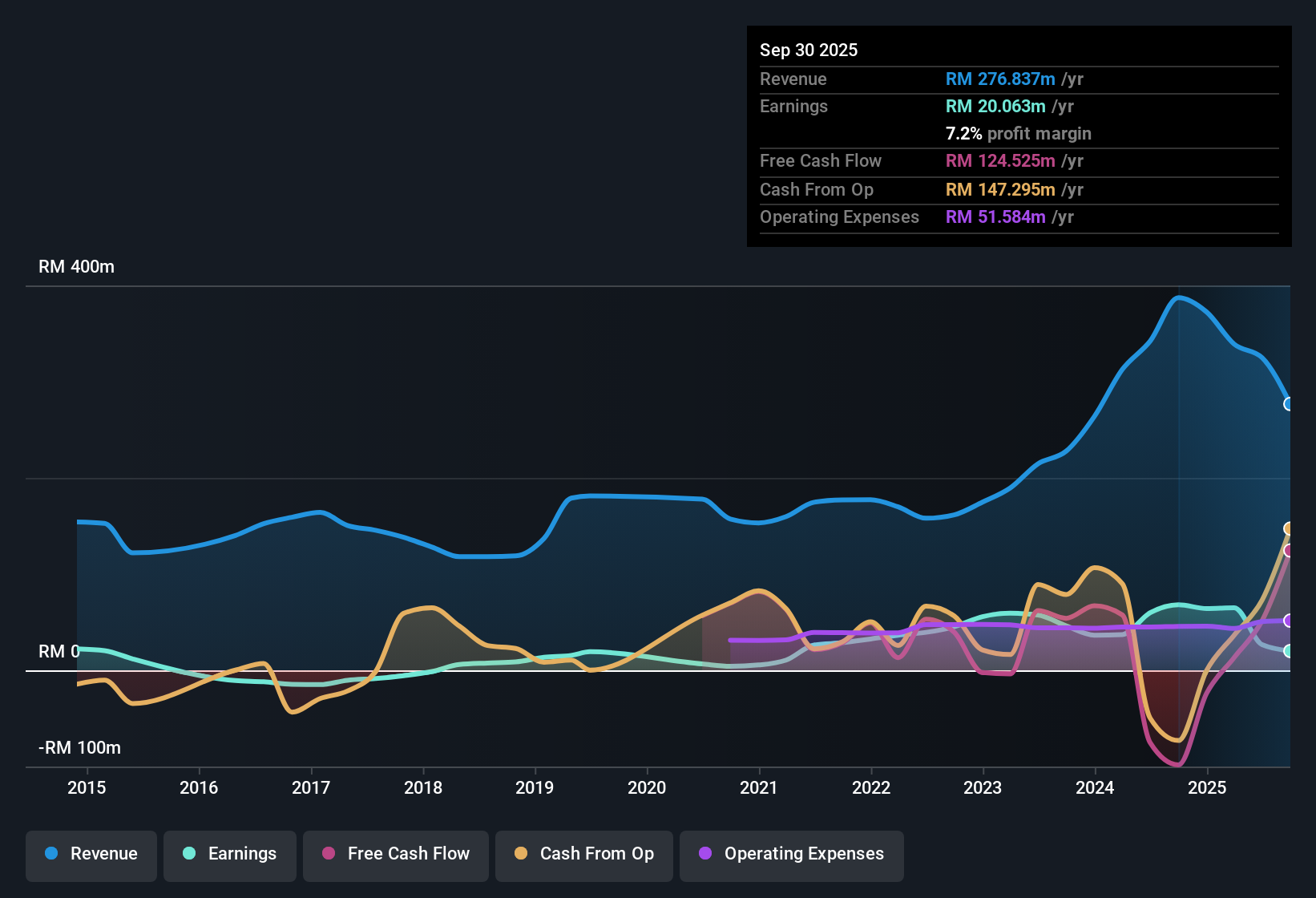Click the RM 276.837m Revenue value
This screenshot has height=898, width=1316.
point(1000,79)
